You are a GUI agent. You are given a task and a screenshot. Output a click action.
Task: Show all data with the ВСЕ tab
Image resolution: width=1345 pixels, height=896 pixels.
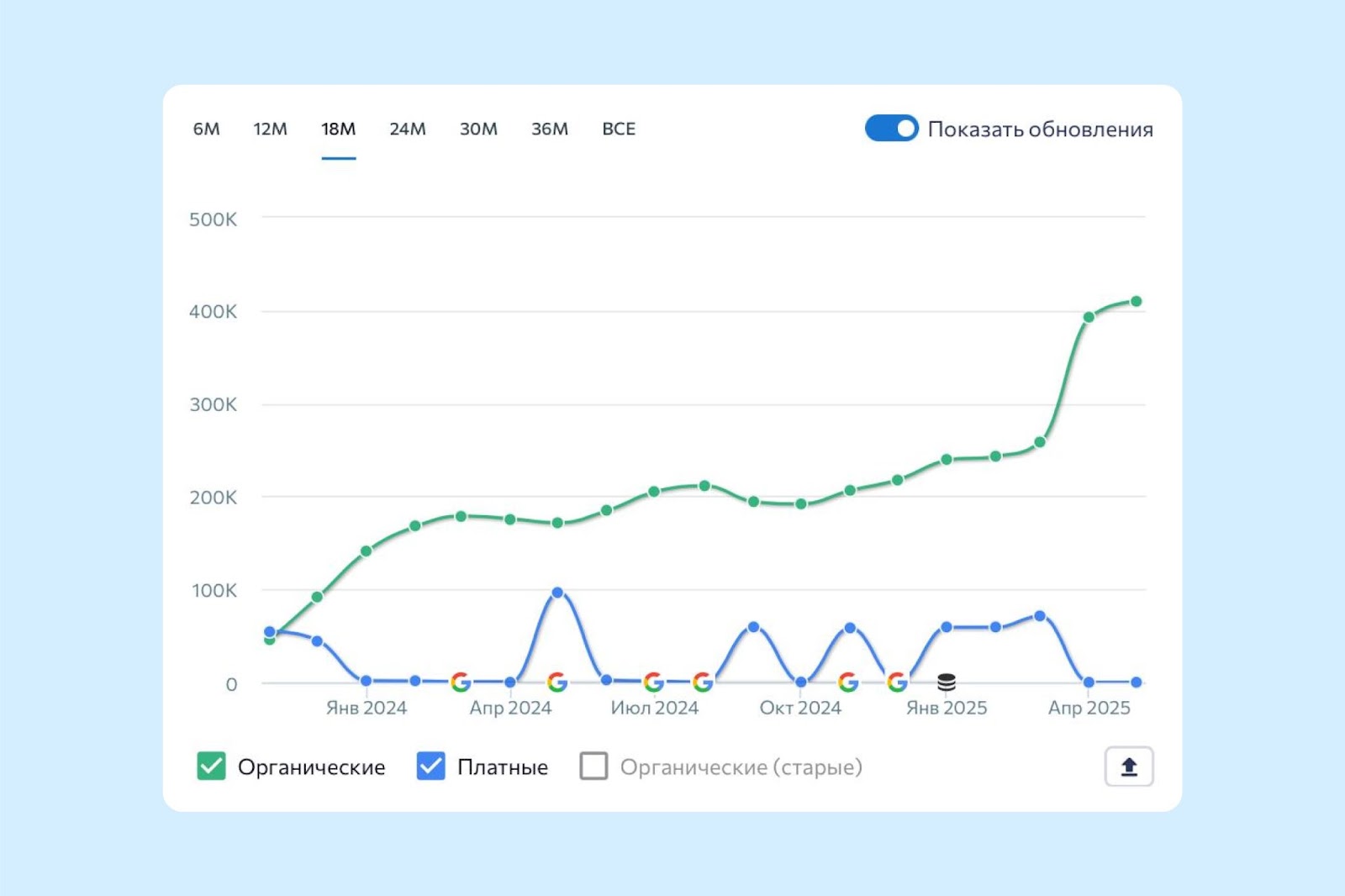tap(619, 129)
